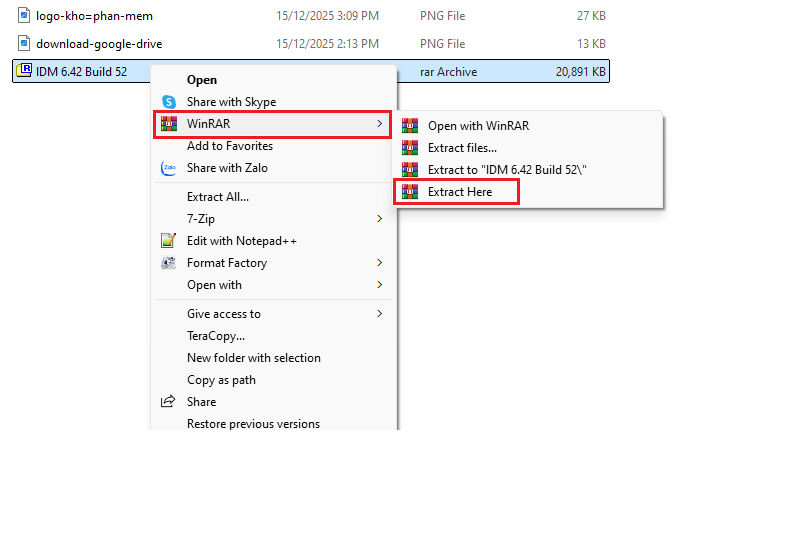Click the Skype icon in context menu
Image resolution: width=800 pixels, height=533 pixels.
[x=169, y=102]
